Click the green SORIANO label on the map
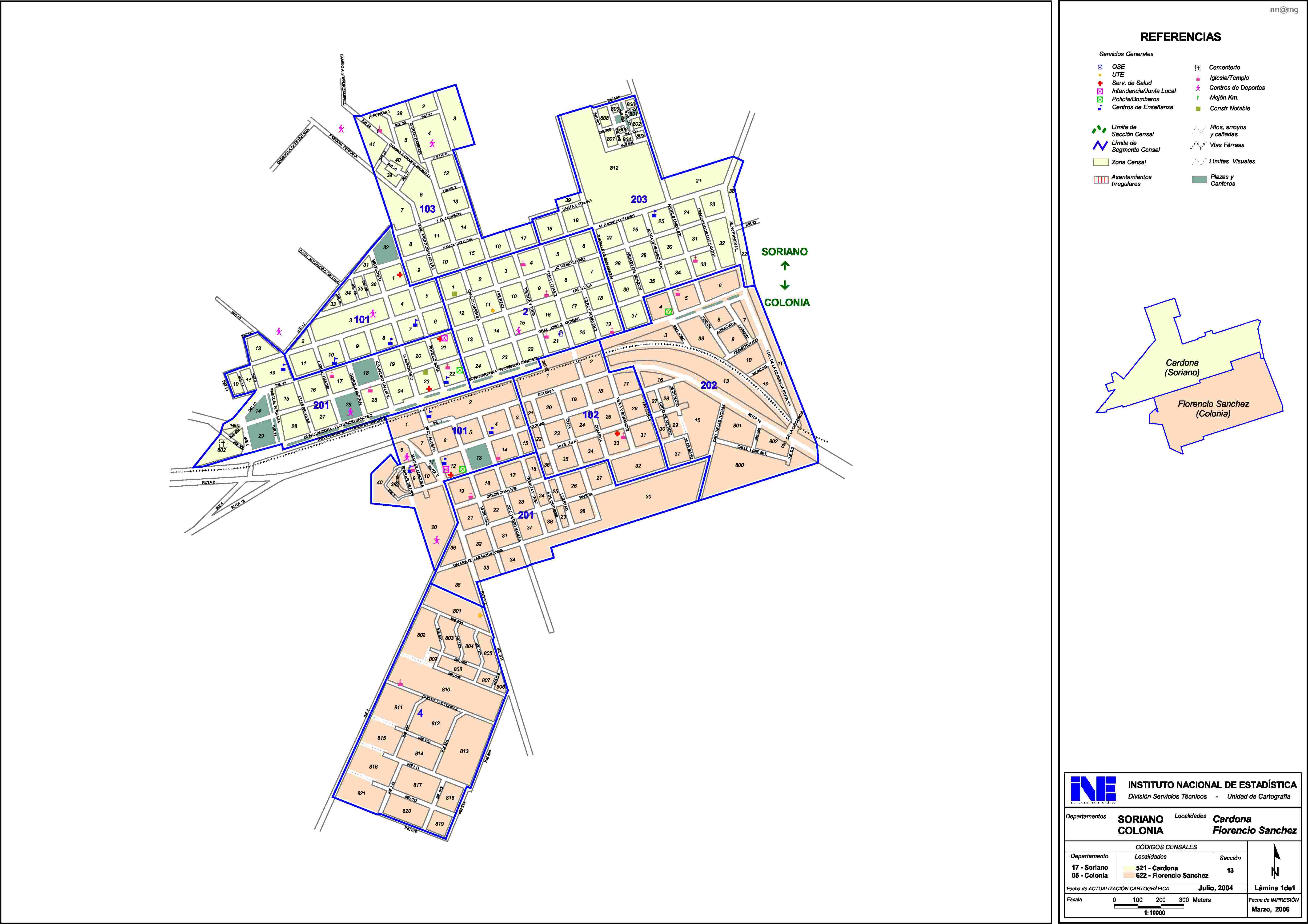The height and width of the screenshot is (924, 1308). (784, 252)
